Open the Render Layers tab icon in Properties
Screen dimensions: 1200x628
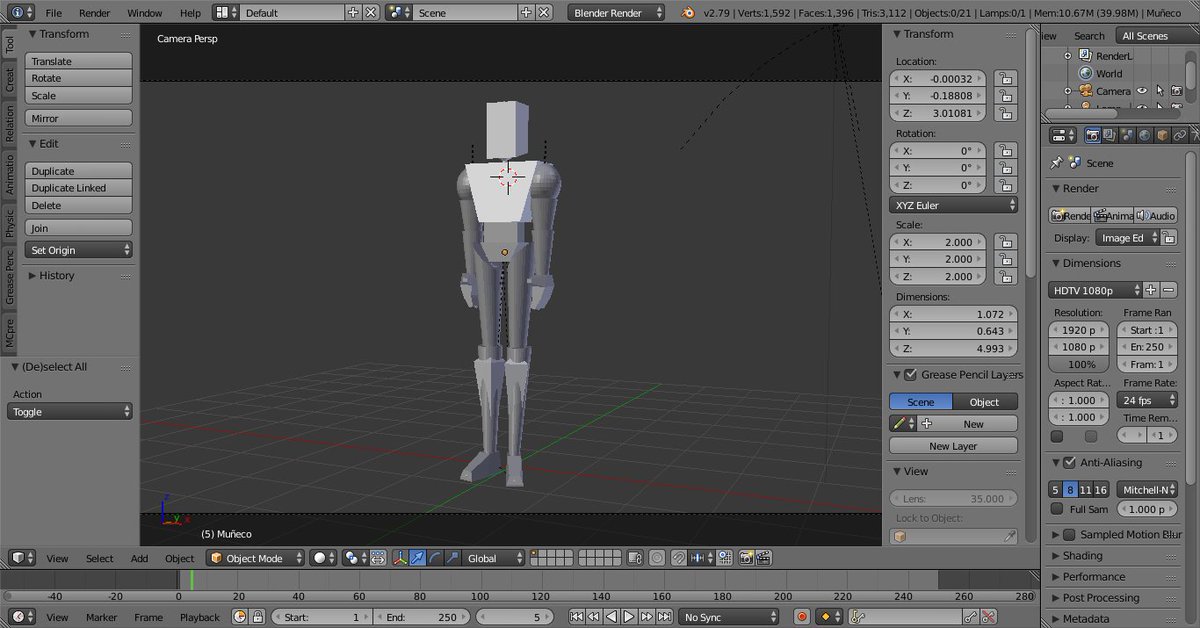[x=1110, y=135]
